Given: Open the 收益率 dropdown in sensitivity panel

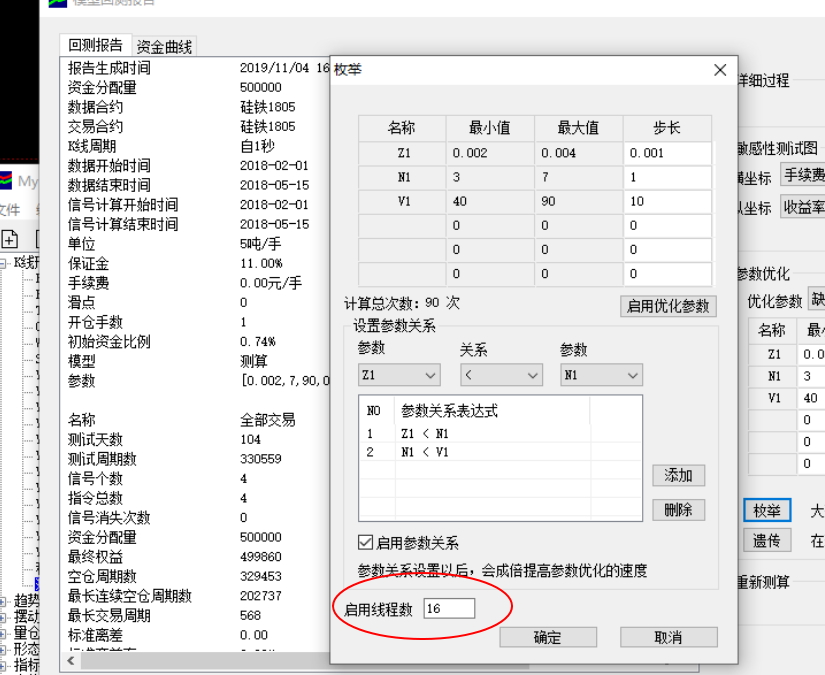Looking at the screenshot, I should pyautogui.click(x=803, y=208).
